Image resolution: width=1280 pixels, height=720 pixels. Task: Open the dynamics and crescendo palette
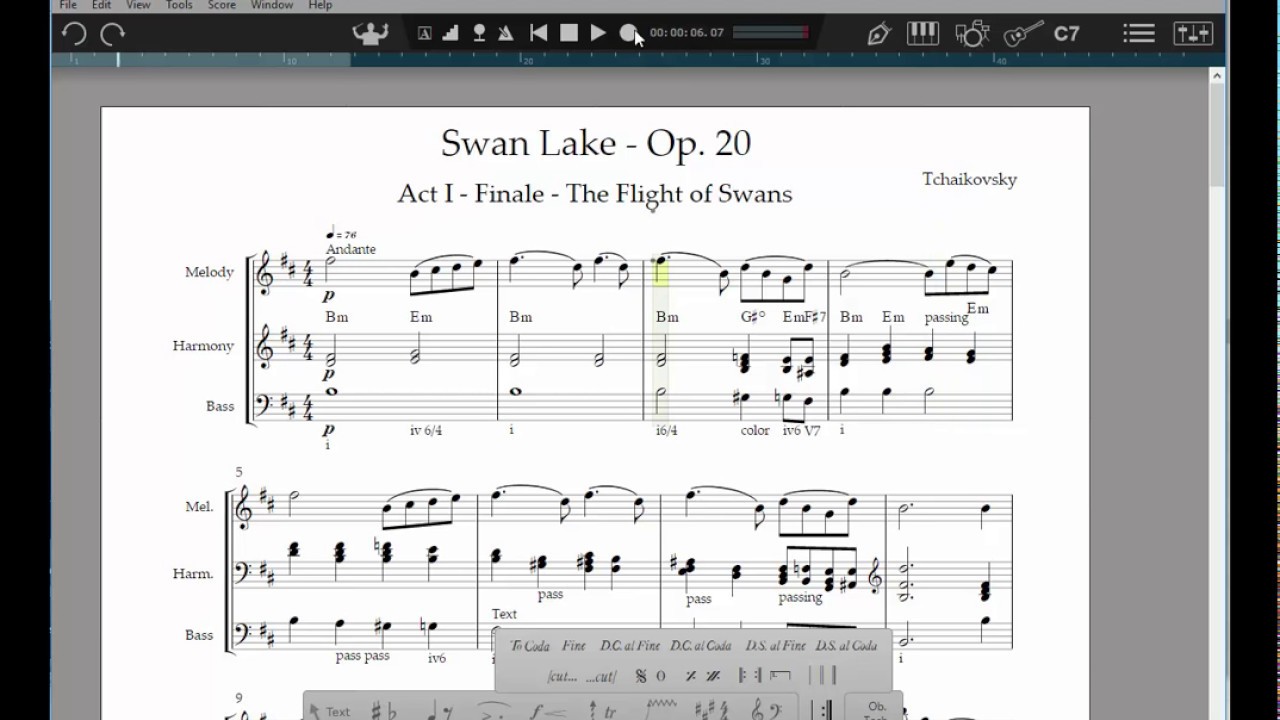pyautogui.click(x=546, y=711)
